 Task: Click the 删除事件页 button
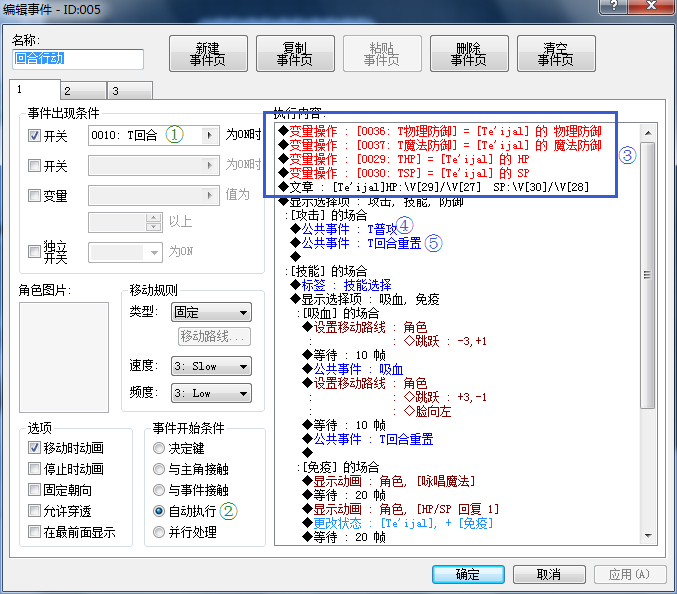tap(469, 54)
